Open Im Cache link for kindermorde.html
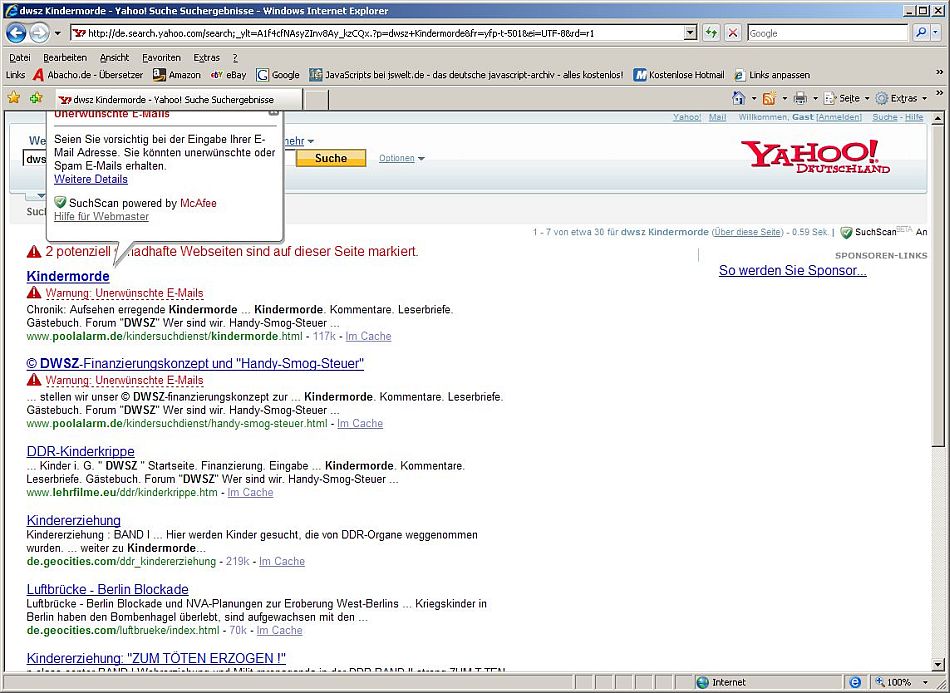Viewport: 950px width, 693px height. (x=368, y=336)
